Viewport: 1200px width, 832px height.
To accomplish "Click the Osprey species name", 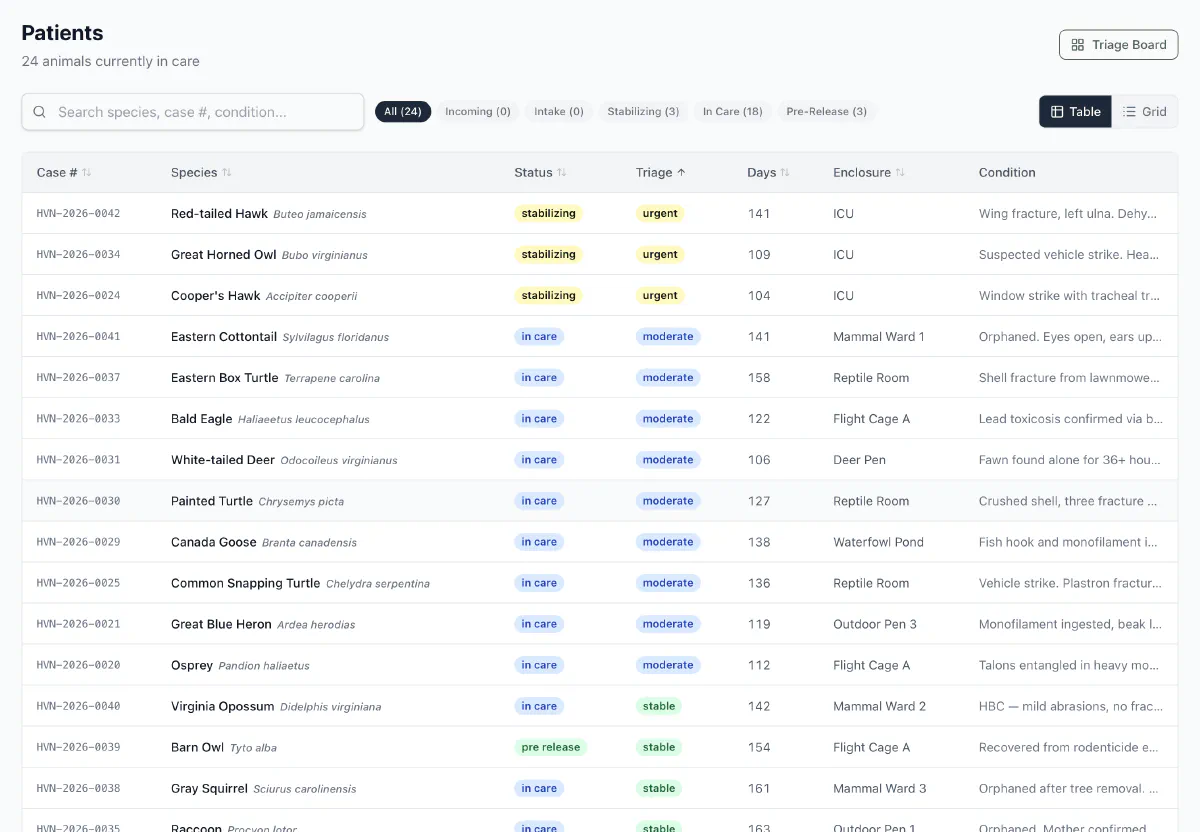I will point(192,665).
